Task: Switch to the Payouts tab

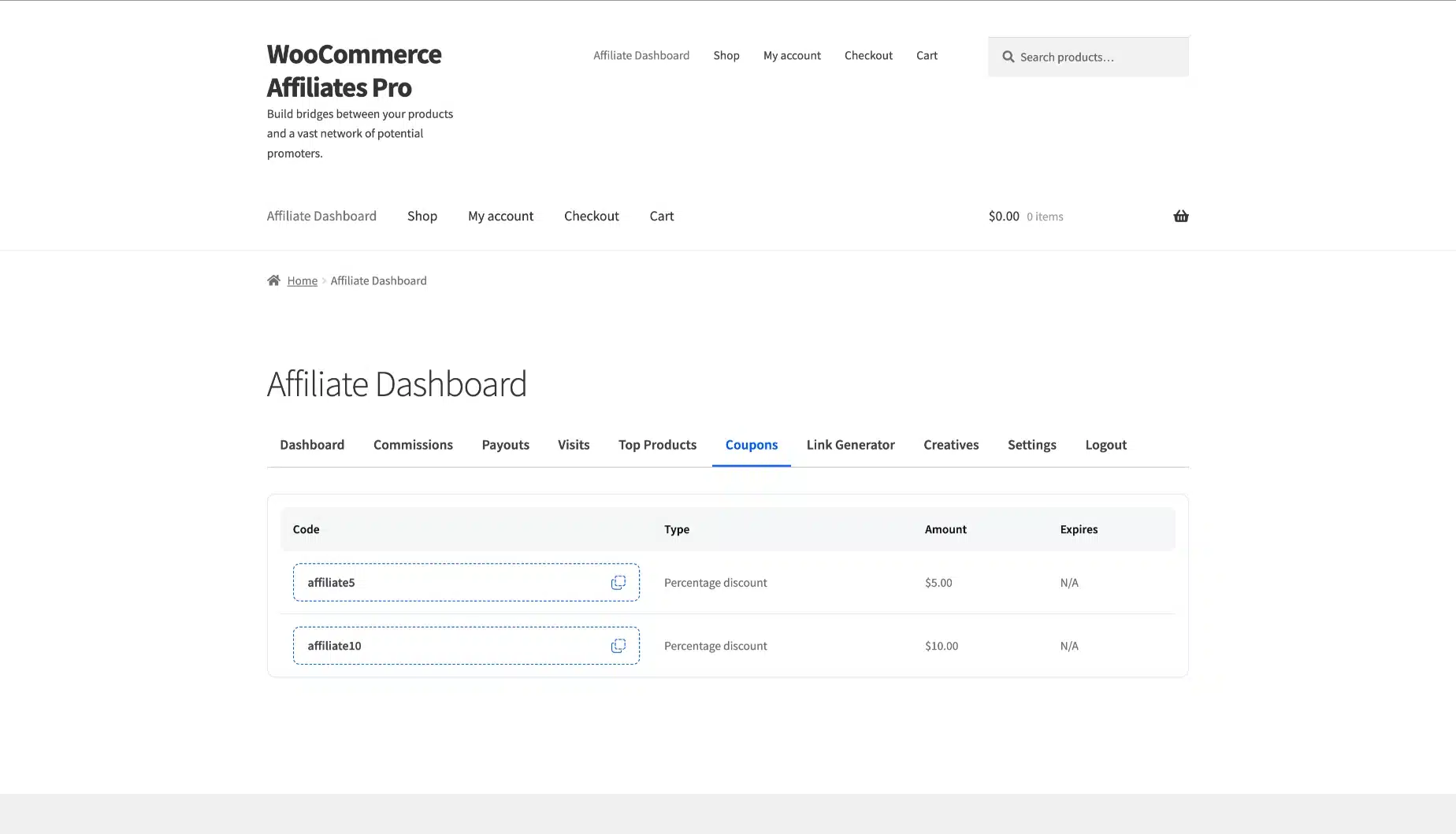Action: pos(505,445)
